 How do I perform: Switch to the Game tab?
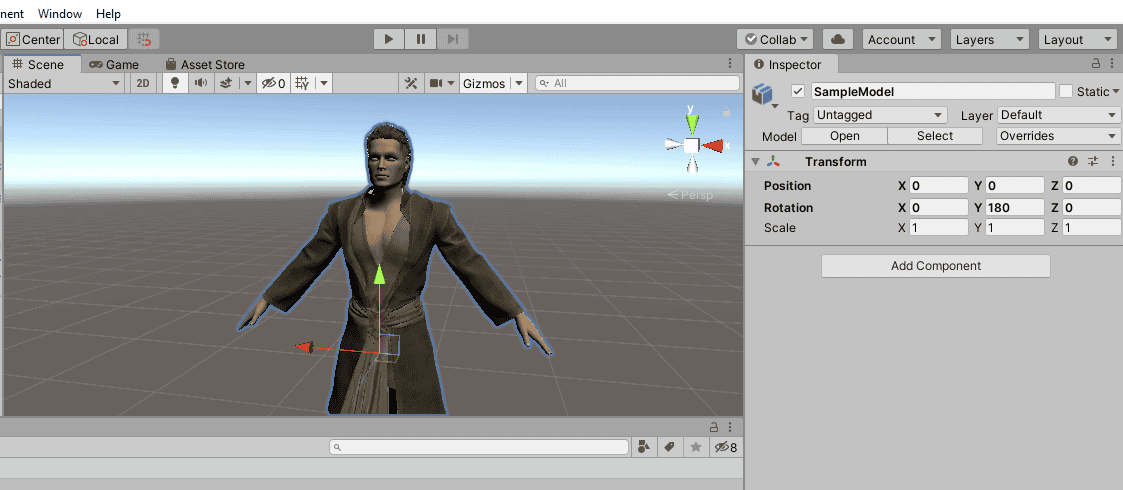pyautogui.click(x=115, y=64)
